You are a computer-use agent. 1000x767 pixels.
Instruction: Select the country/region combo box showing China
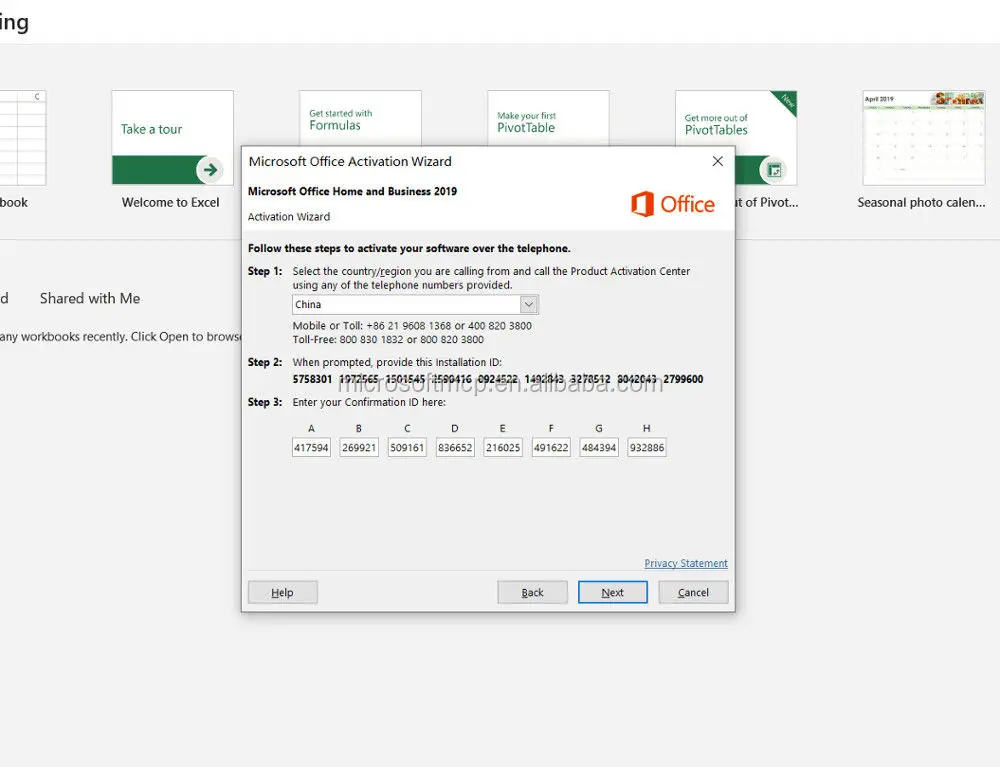pyautogui.click(x=415, y=305)
